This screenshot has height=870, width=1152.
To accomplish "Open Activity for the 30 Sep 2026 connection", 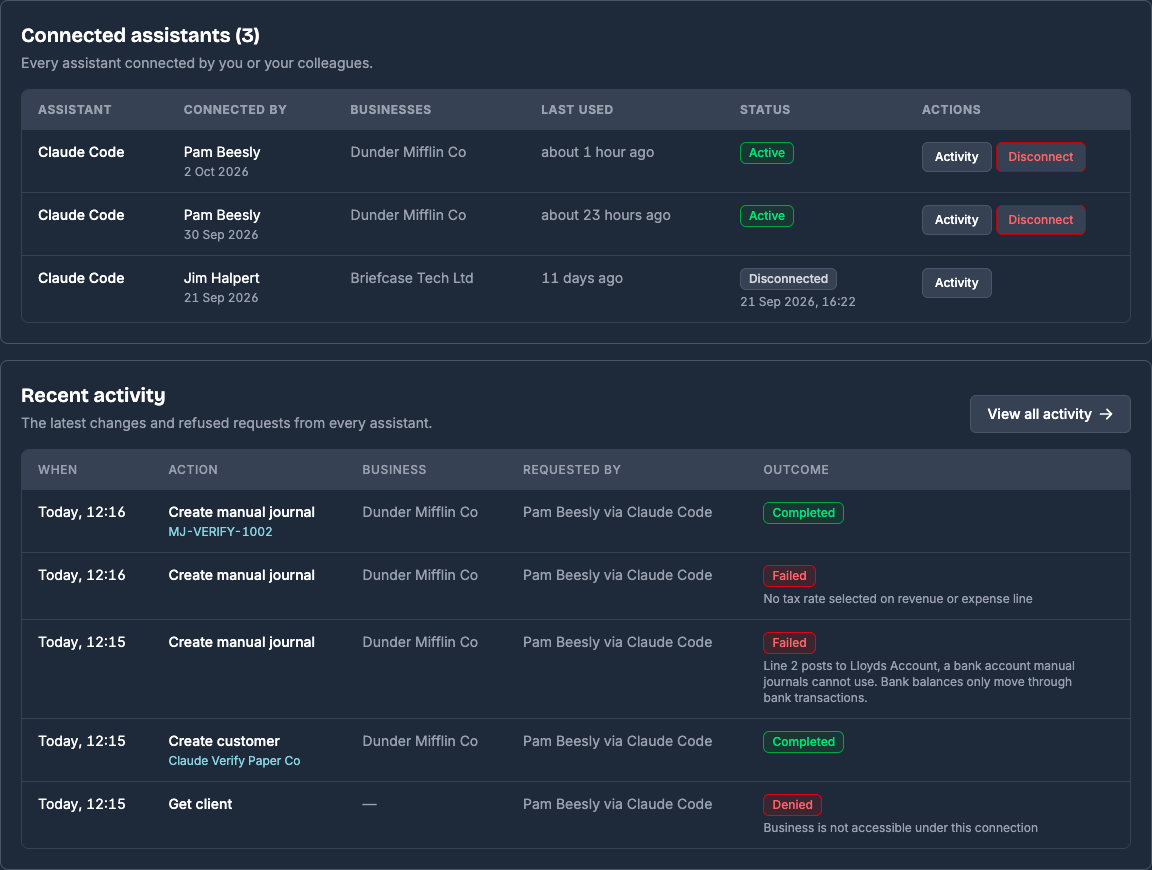I will 956,220.
